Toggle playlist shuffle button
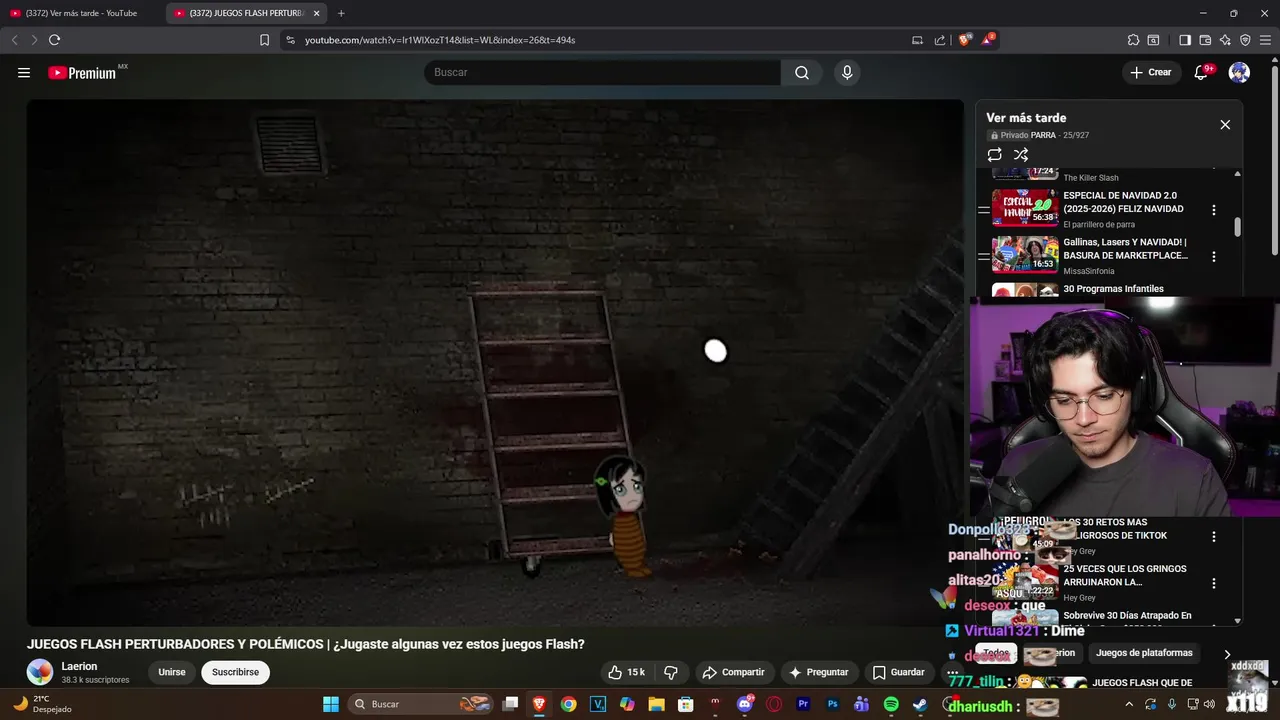This screenshot has height=720, width=1280. [1021, 155]
